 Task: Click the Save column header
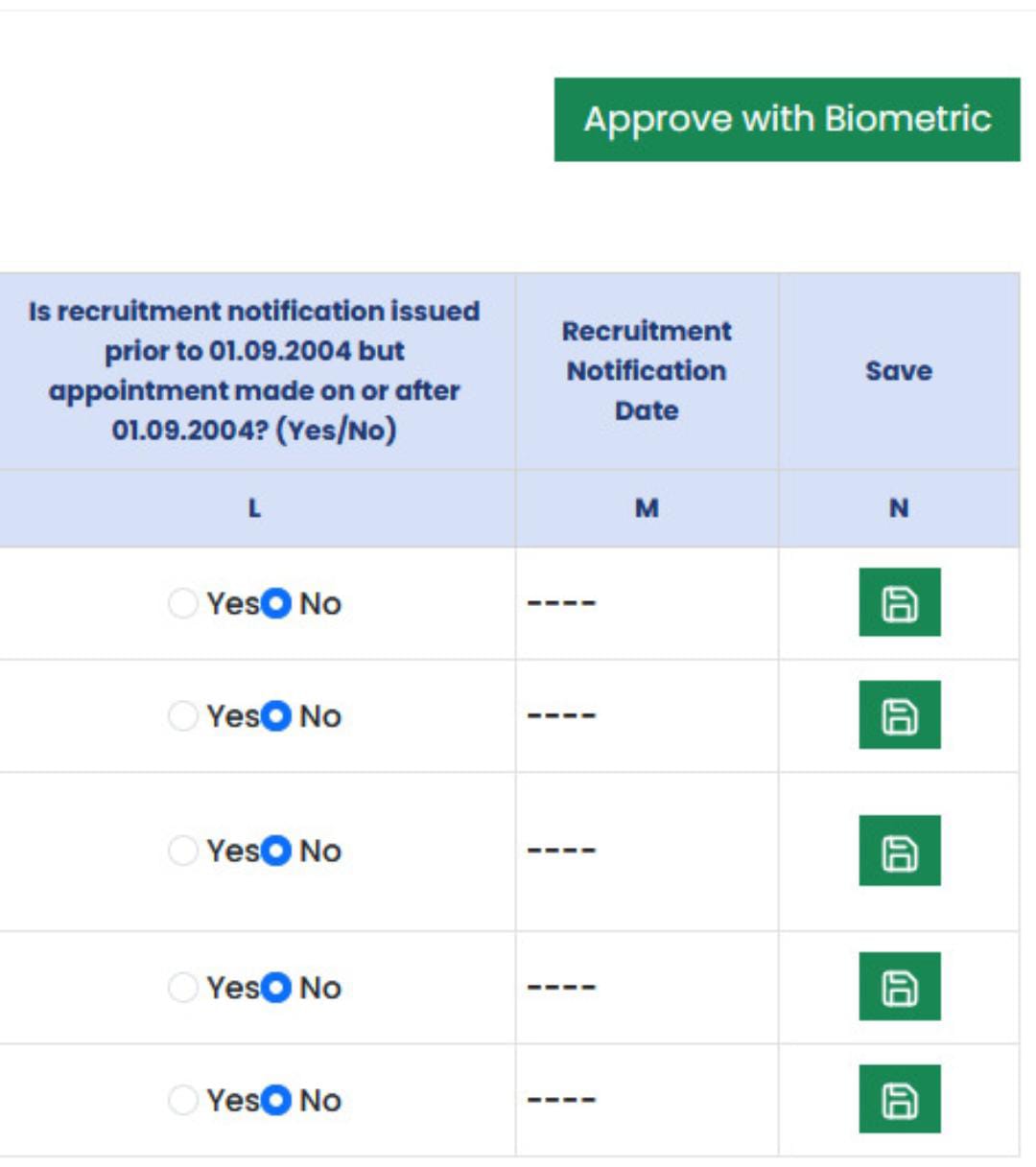pyautogui.click(x=898, y=371)
